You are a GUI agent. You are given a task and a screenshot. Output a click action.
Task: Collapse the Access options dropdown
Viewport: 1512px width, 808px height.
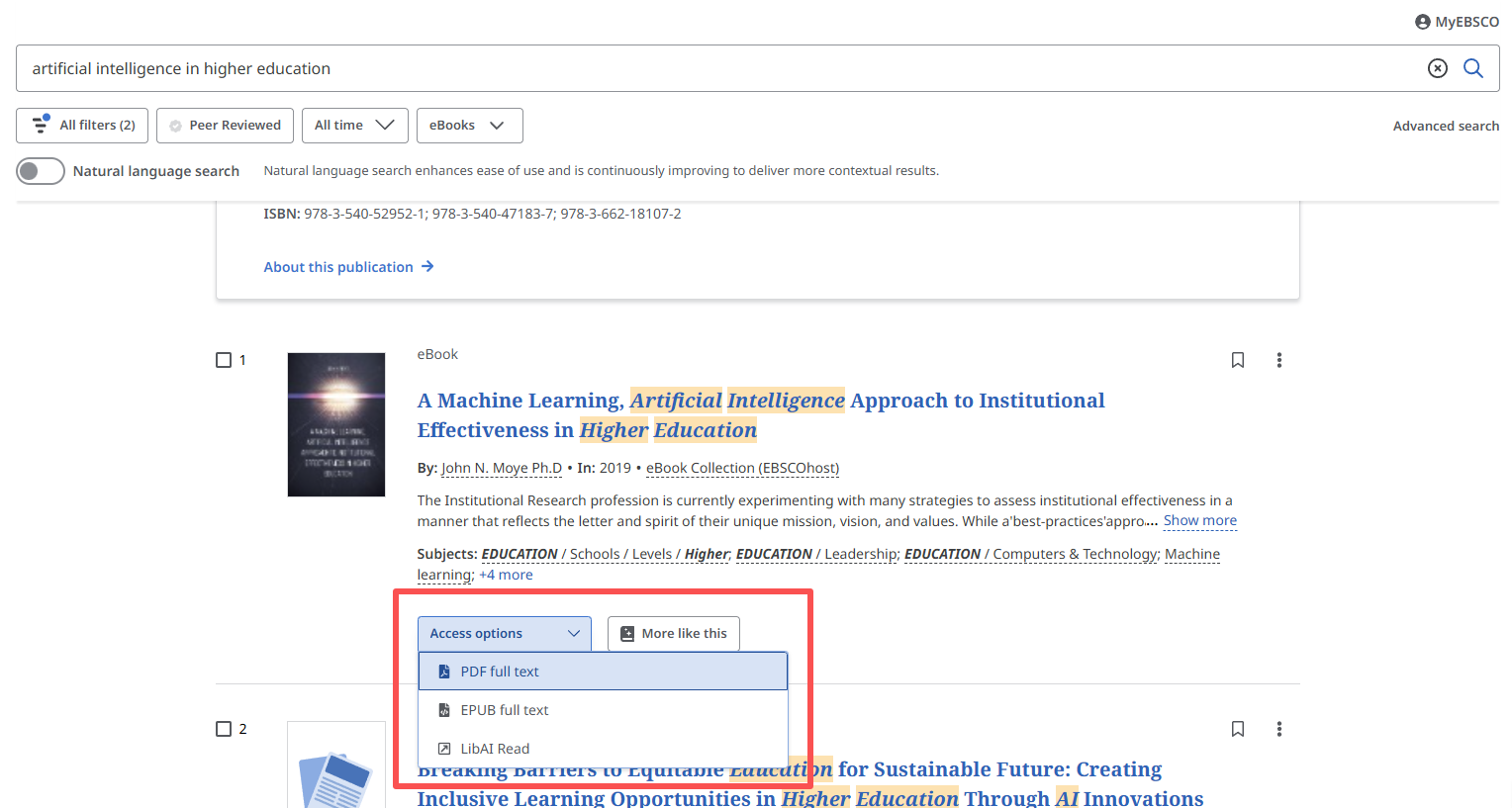pyautogui.click(x=504, y=634)
